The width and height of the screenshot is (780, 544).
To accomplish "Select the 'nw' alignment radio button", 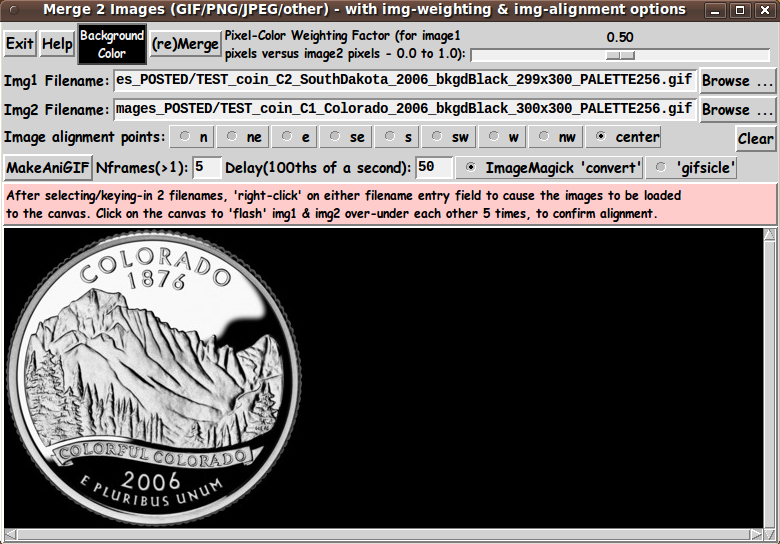I will tap(556, 137).
